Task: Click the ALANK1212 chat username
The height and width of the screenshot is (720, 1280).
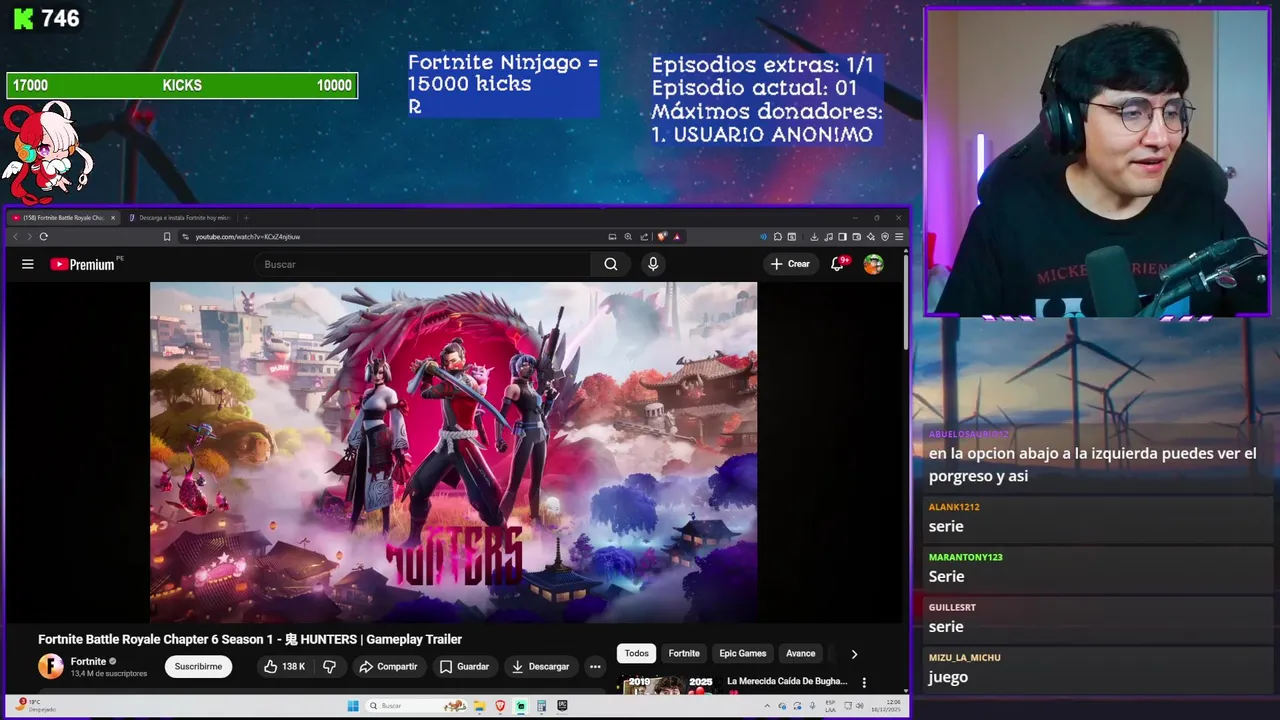Action: pyautogui.click(x=954, y=507)
